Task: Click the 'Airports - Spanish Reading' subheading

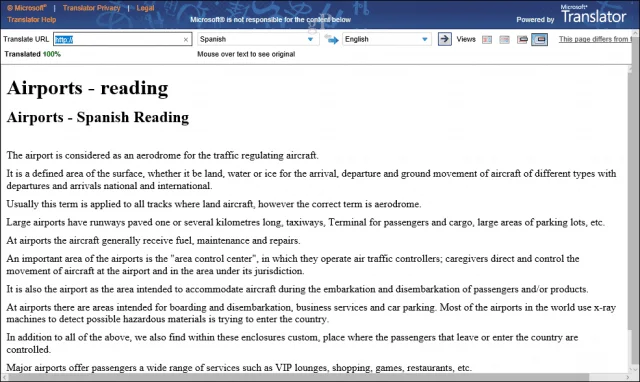Action: point(98,117)
